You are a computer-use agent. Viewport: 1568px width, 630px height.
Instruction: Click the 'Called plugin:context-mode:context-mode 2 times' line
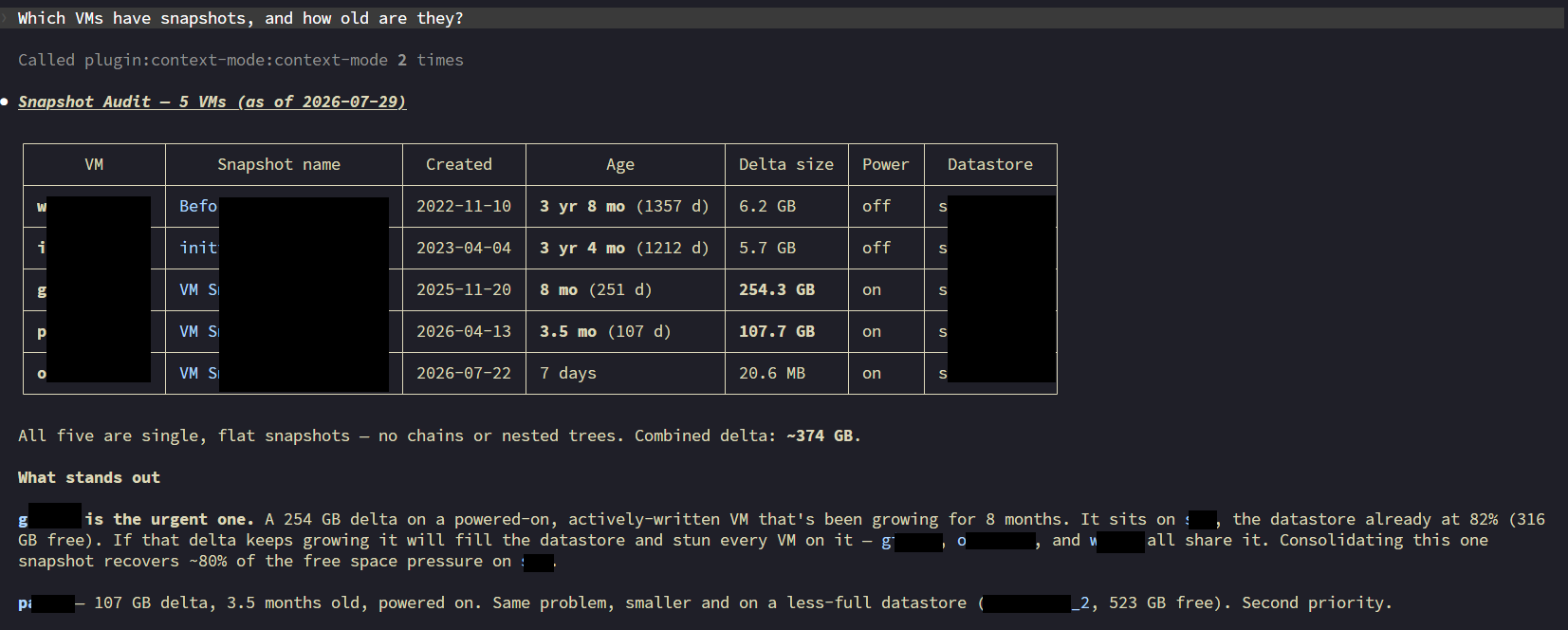[241, 60]
